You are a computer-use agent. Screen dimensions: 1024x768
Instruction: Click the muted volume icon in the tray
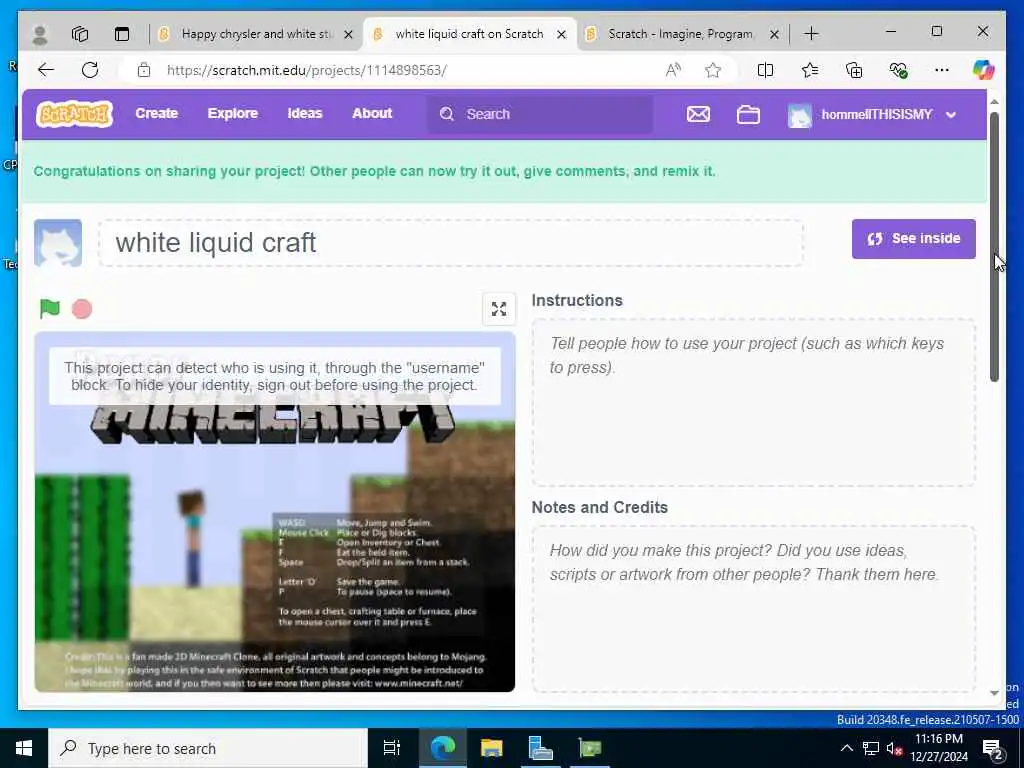coord(894,748)
